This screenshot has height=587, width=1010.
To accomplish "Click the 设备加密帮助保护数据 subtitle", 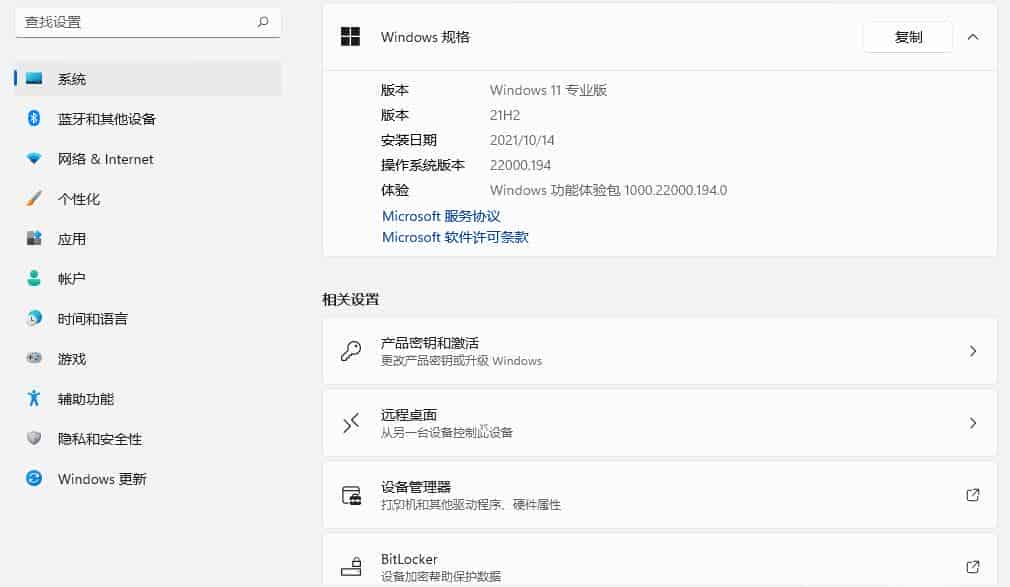I will [441, 576].
